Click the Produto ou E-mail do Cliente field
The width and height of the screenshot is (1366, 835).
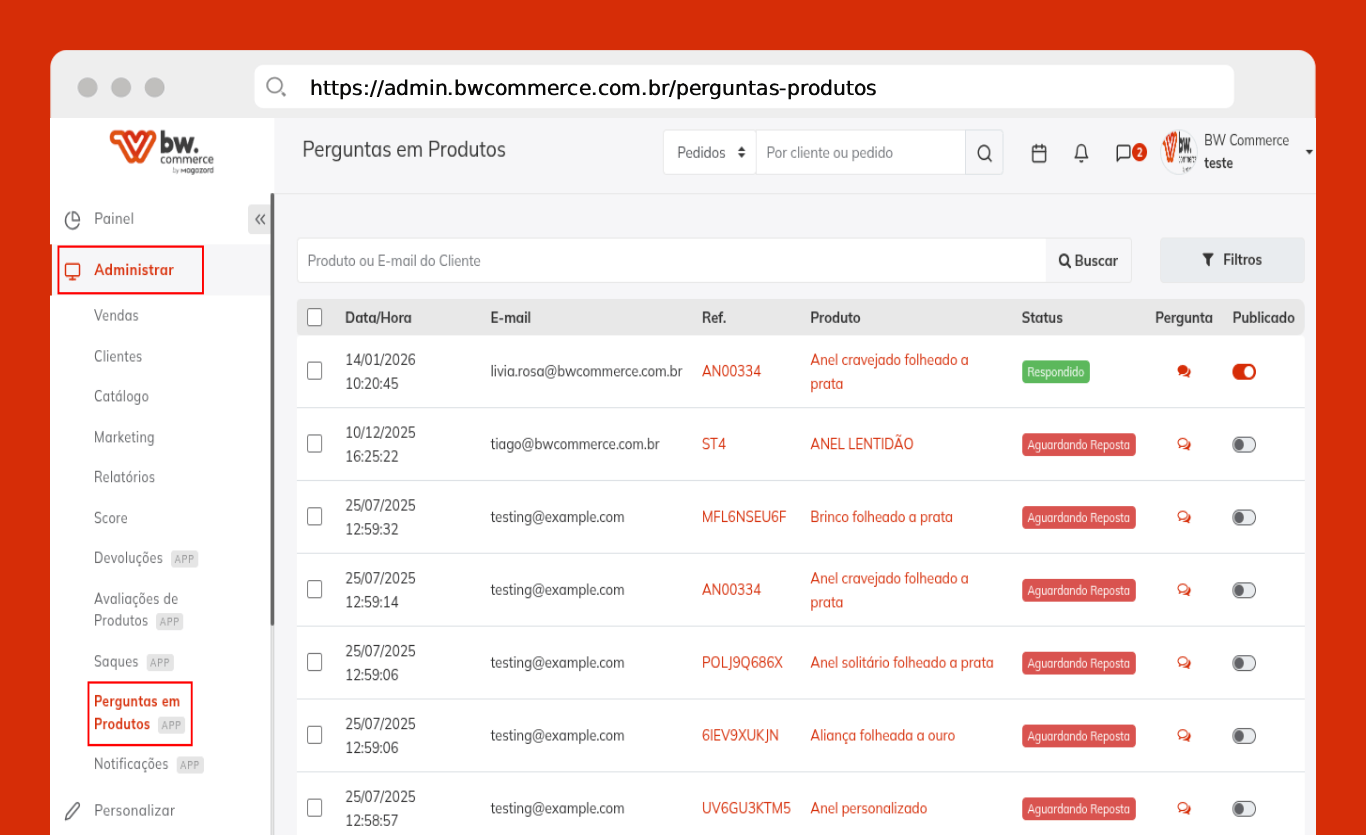671,261
